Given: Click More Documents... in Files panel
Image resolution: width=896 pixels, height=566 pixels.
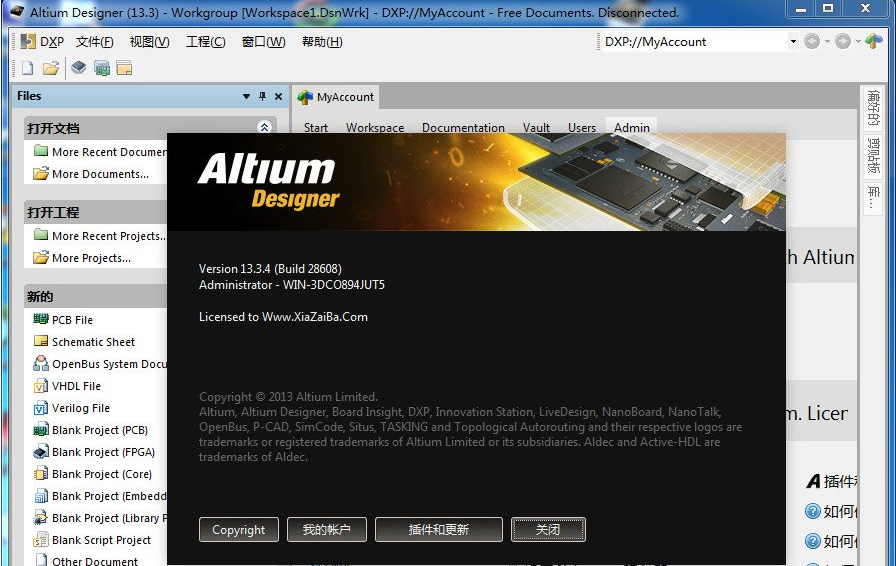Looking at the screenshot, I should tap(91, 174).
